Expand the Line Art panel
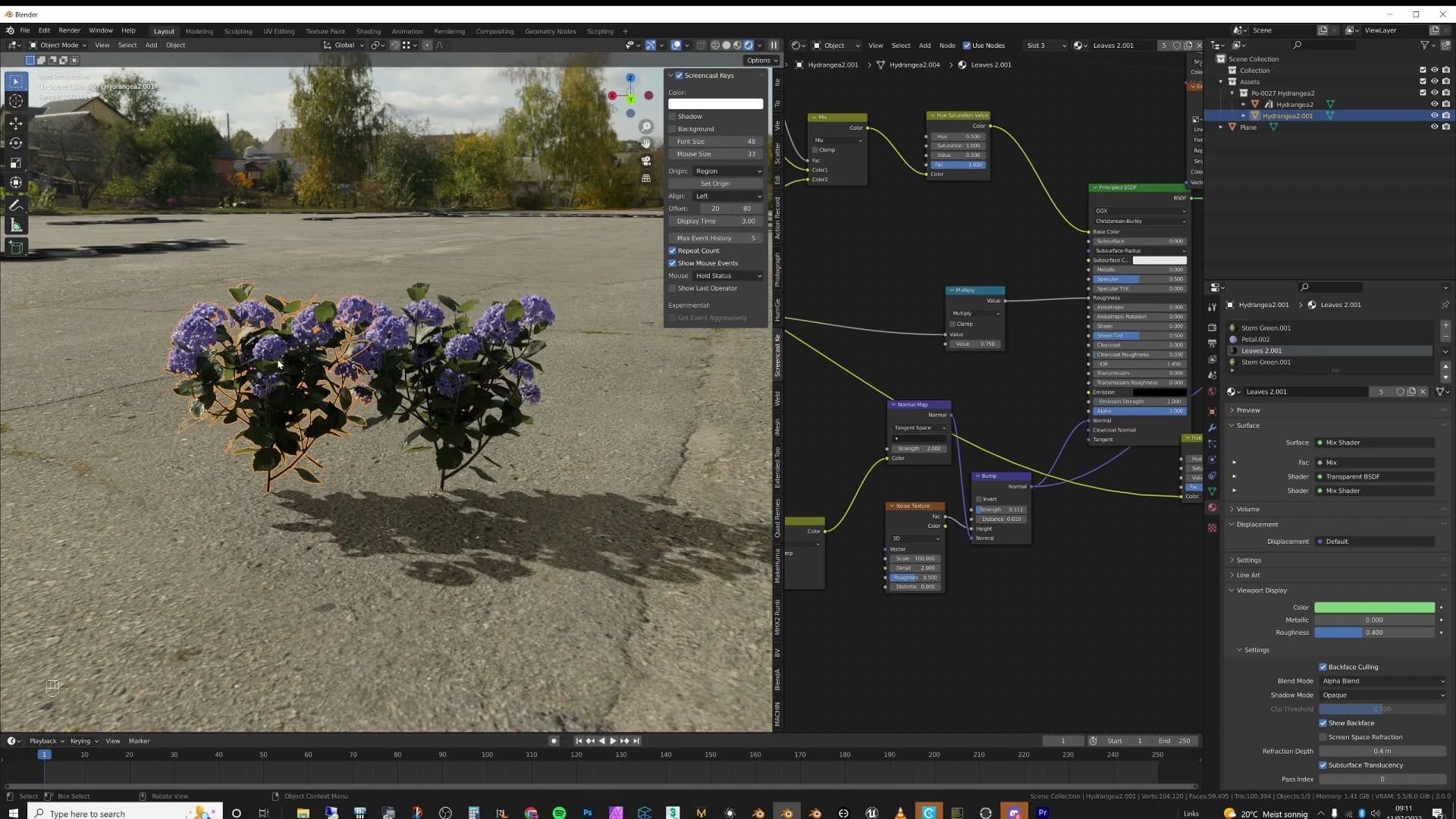 point(1247,575)
